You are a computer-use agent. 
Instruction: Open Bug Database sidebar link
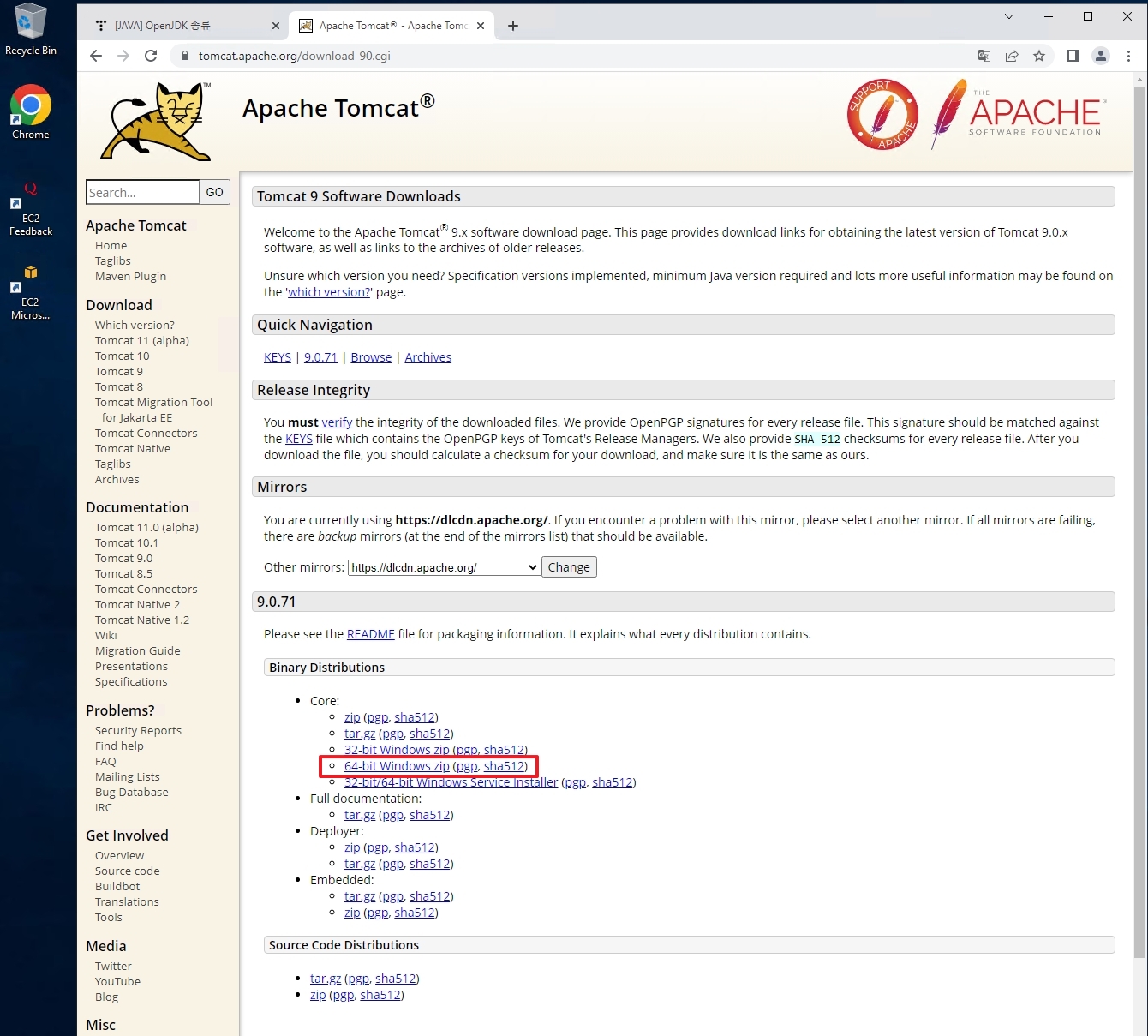point(131,792)
